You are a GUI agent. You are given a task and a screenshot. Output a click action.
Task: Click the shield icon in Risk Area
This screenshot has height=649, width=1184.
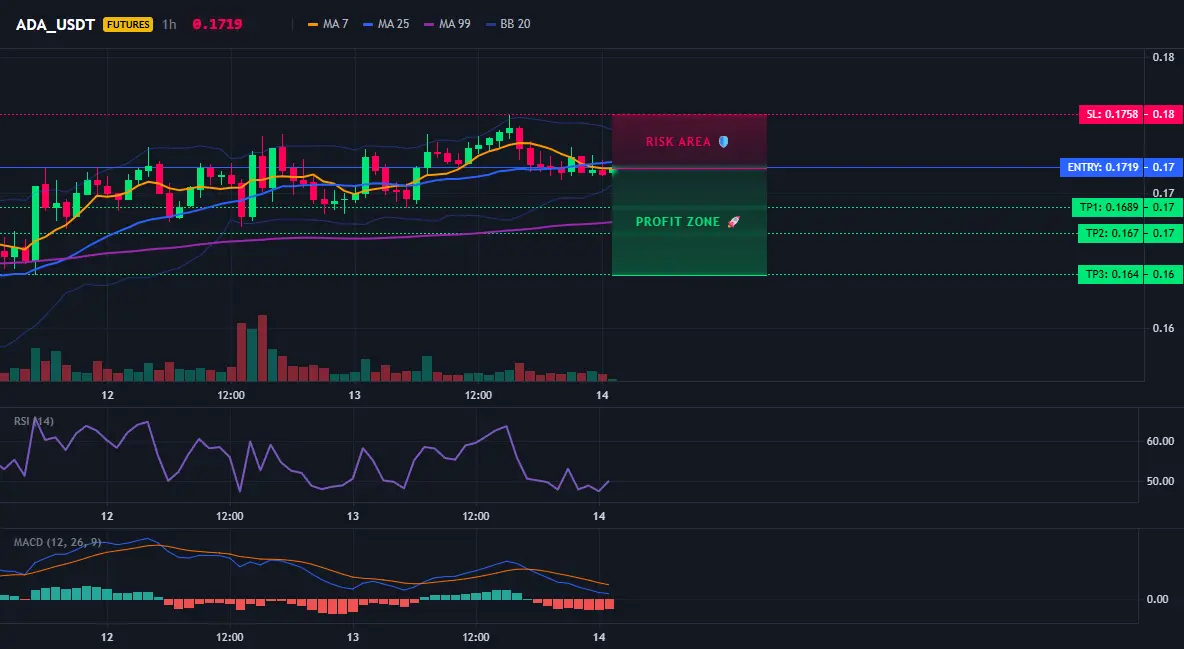click(723, 141)
